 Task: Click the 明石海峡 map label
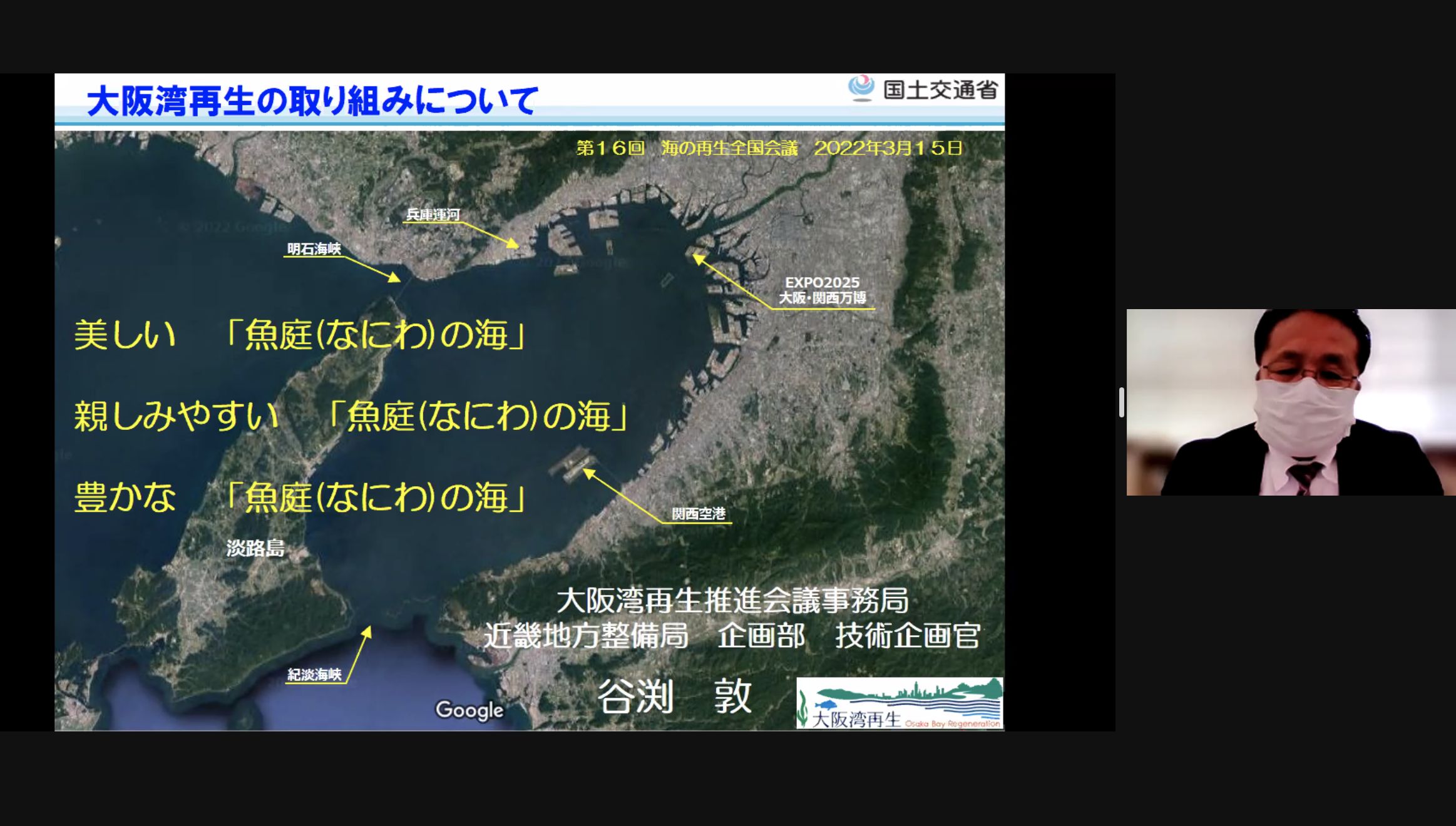click(314, 249)
